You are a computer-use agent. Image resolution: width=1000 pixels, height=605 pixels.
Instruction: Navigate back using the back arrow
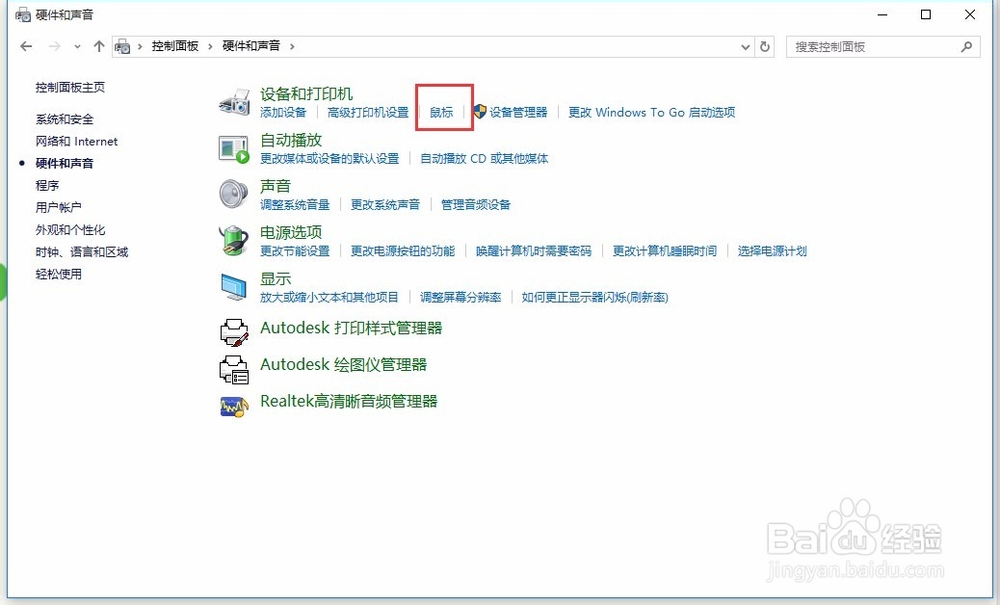point(26,46)
